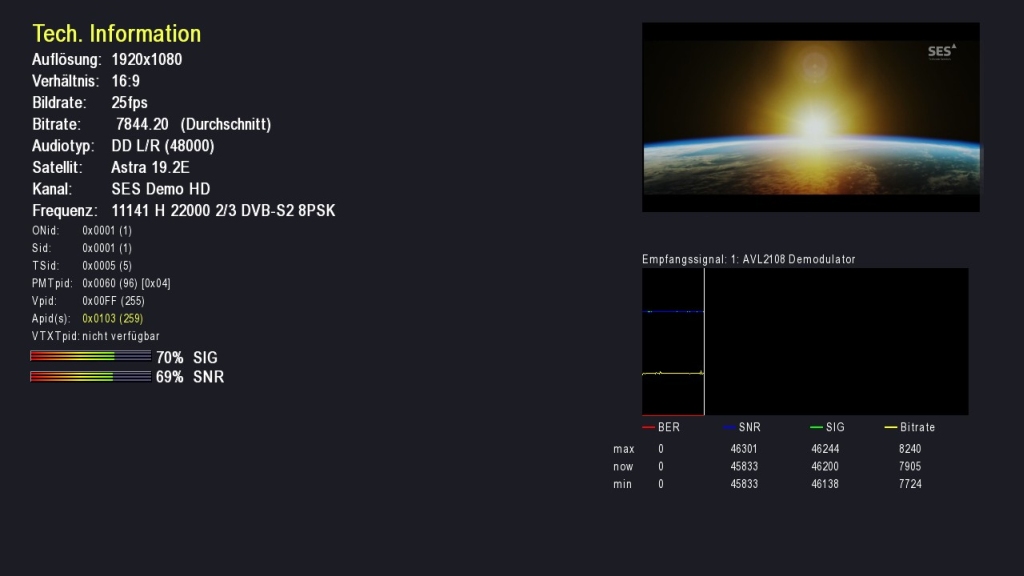The height and width of the screenshot is (576, 1024).
Task: Click the min row label
Action: click(x=622, y=485)
